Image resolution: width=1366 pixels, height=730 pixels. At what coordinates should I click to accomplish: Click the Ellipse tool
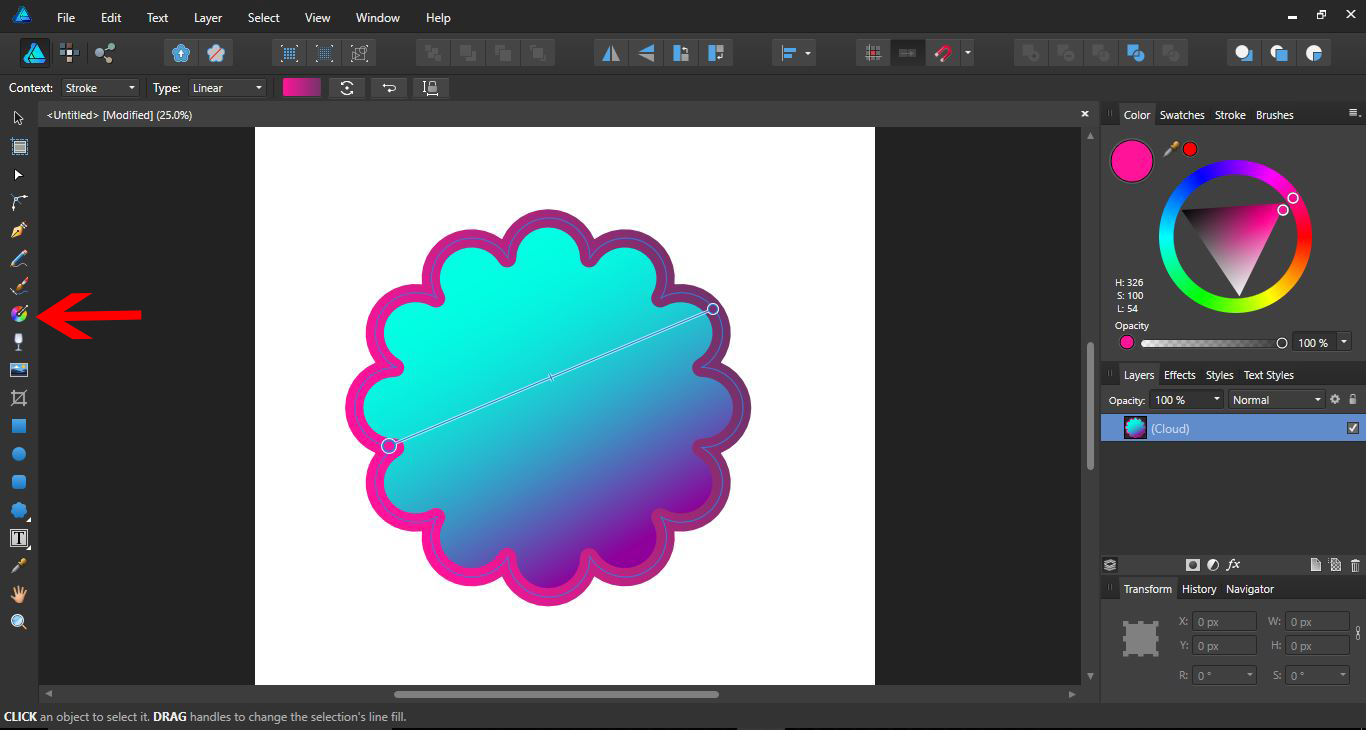[18, 453]
